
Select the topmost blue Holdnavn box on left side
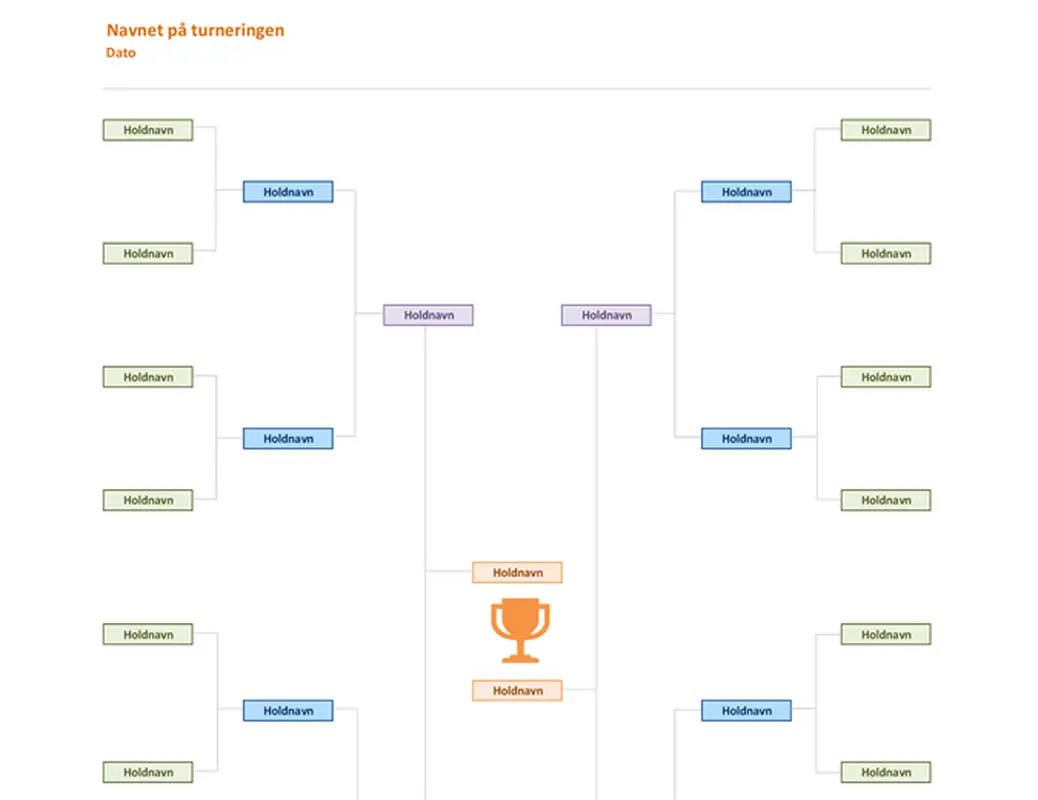click(x=287, y=192)
